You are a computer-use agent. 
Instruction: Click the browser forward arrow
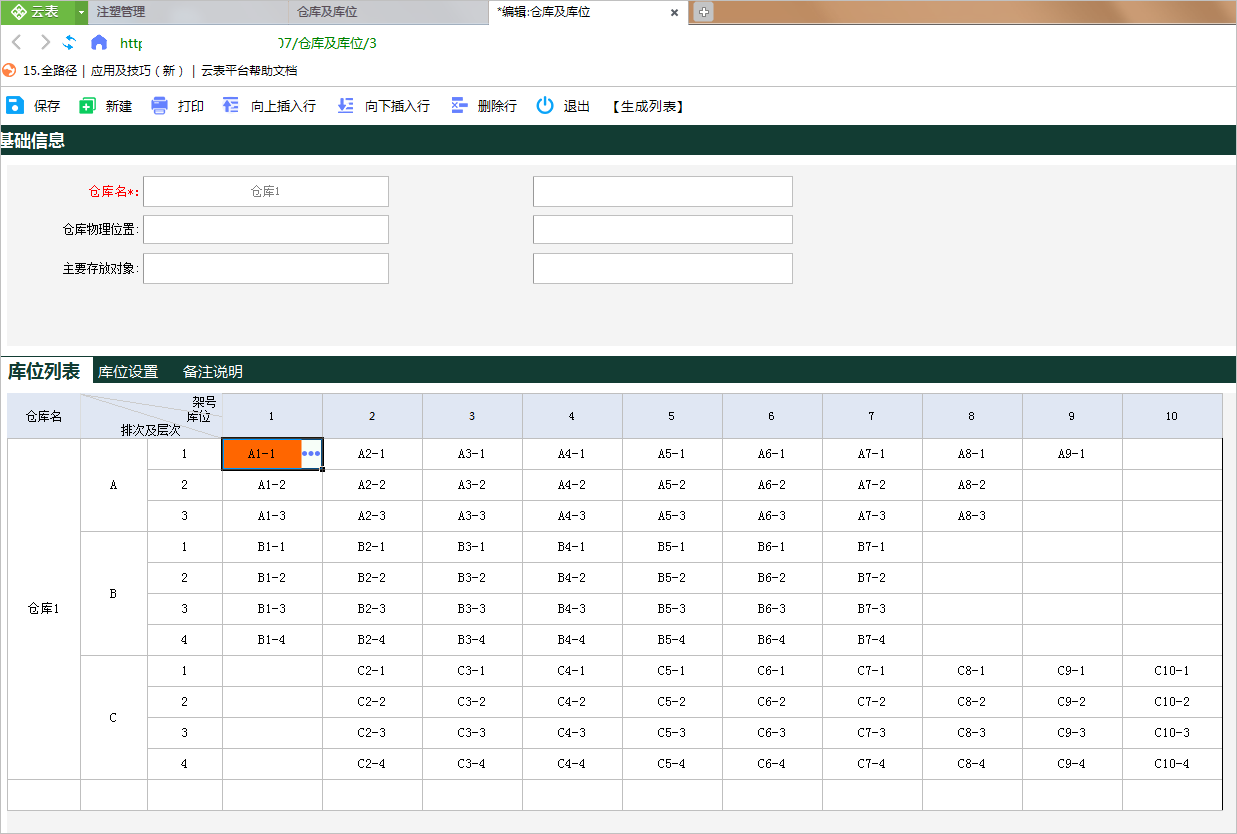pyautogui.click(x=44, y=42)
